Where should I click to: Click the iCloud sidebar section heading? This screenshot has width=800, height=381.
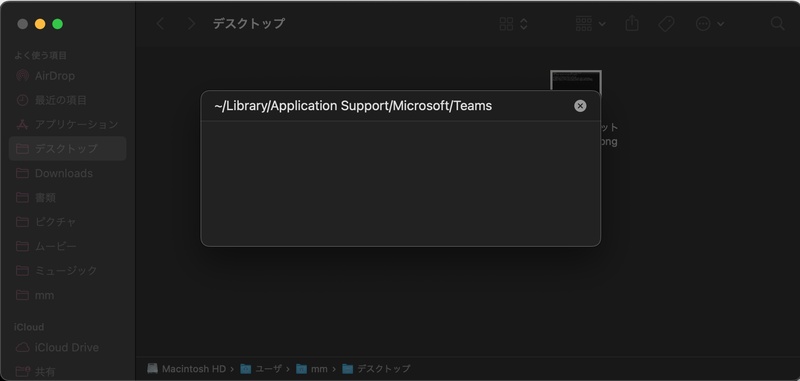(x=29, y=327)
